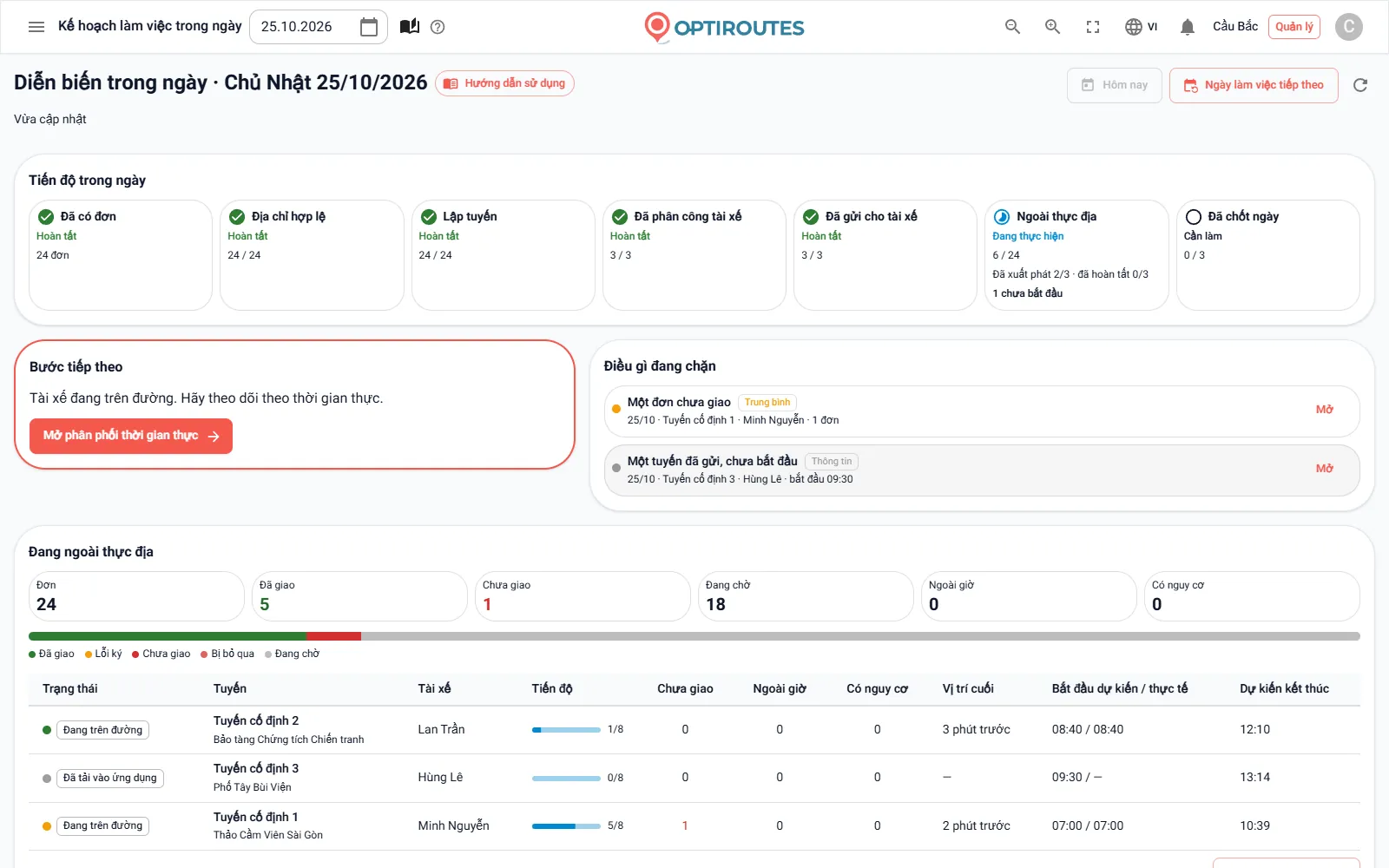Open the calendar picker icon in date field

click(x=369, y=27)
